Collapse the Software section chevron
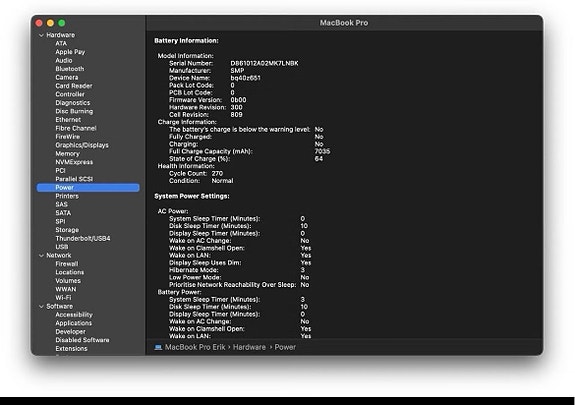Screen dimensions: 575x405 (x=41, y=306)
